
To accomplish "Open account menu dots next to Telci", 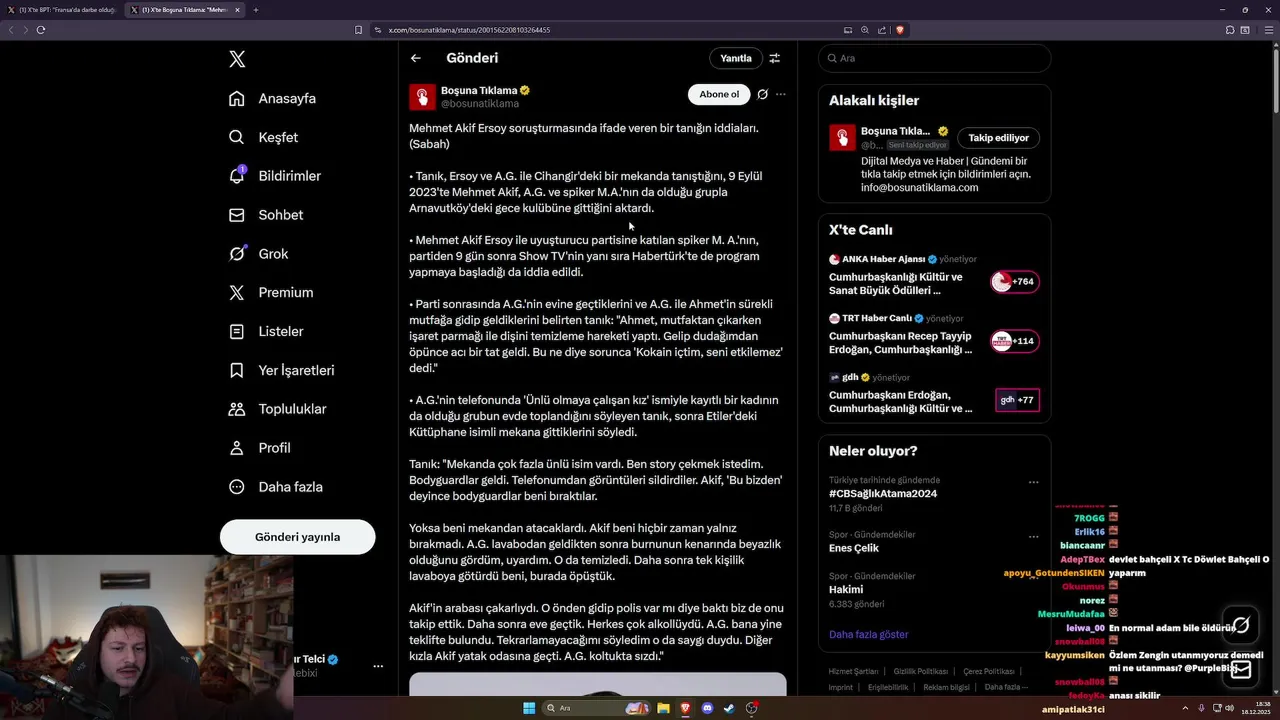I will [x=378, y=666].
